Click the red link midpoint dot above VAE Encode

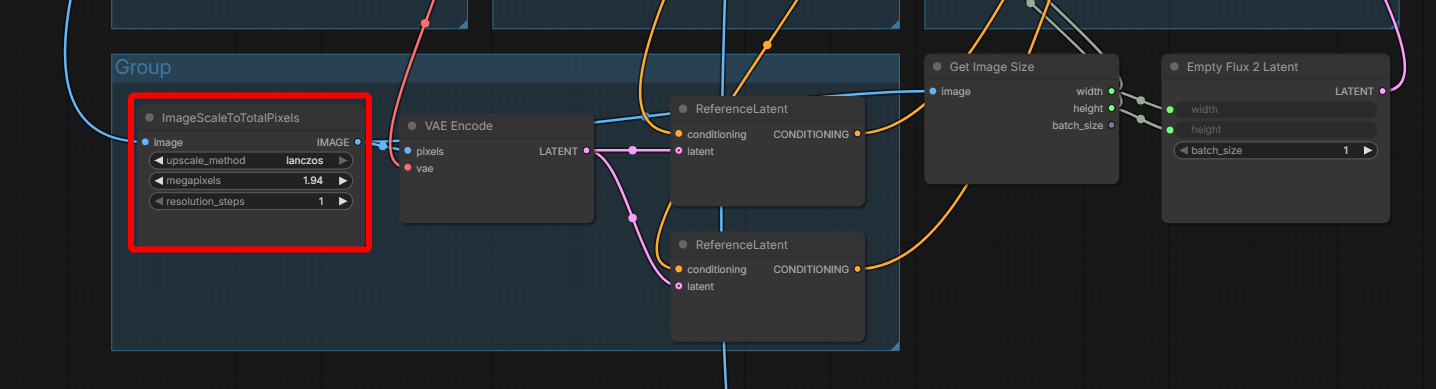pyautogui.click(x=425, y=22)
